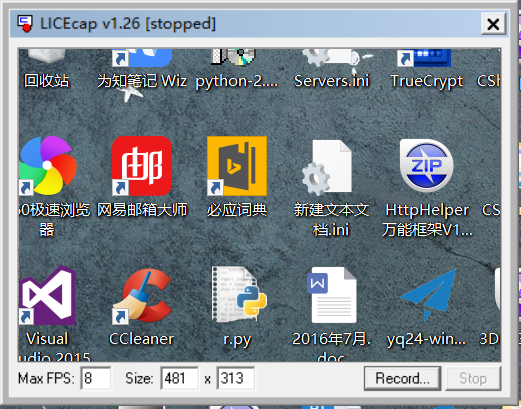Select the python-2 installer icon

click(233, 57)
